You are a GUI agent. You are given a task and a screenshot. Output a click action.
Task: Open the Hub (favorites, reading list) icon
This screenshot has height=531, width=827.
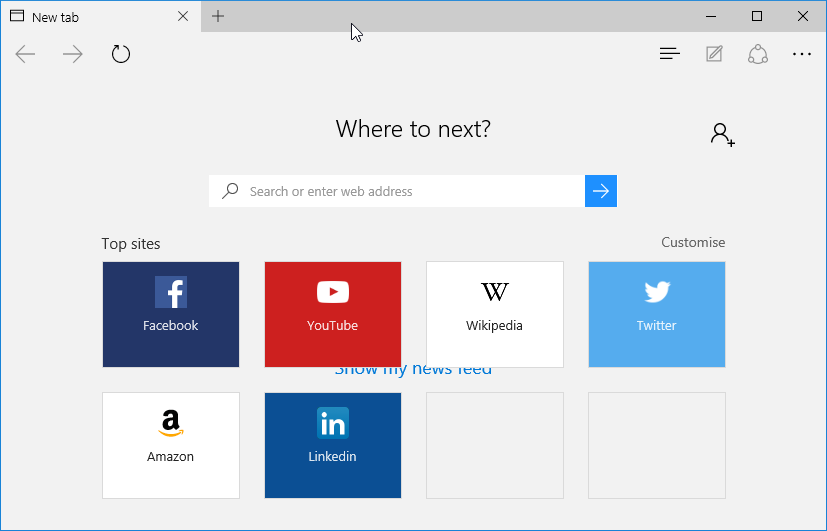tap(670, 53)
